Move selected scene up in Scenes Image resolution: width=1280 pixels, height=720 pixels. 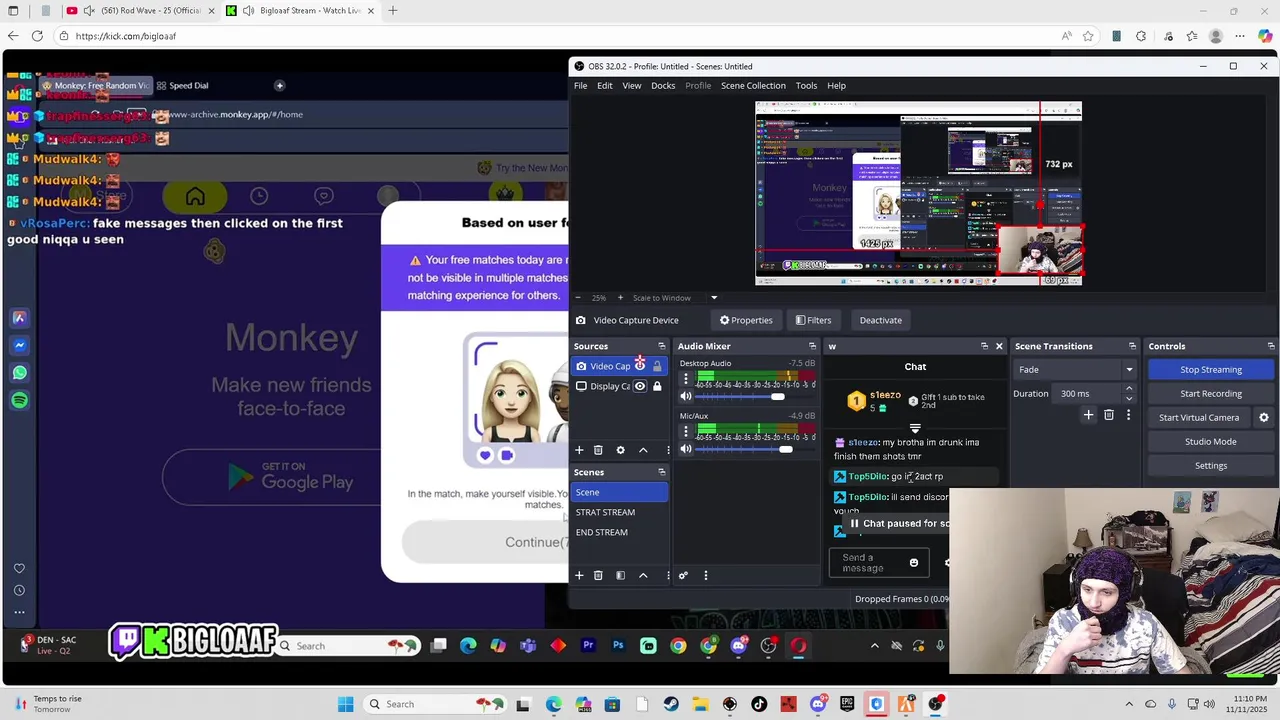click(x=643, y=575)
